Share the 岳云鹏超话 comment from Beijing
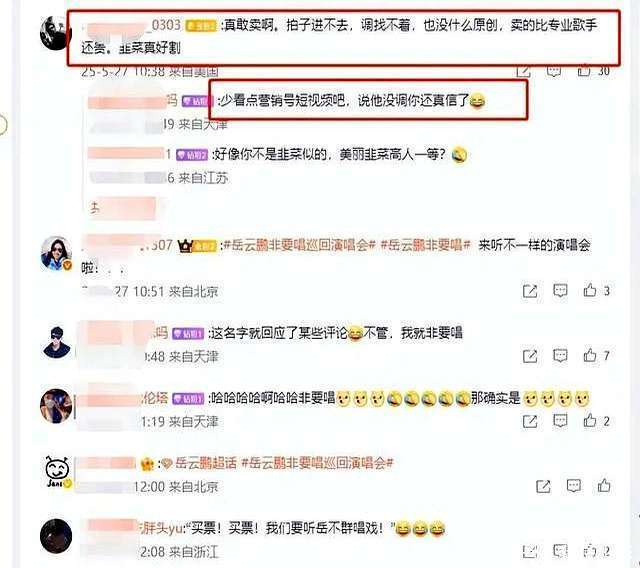This screenshot has height=568, width=640. point(543,486)
